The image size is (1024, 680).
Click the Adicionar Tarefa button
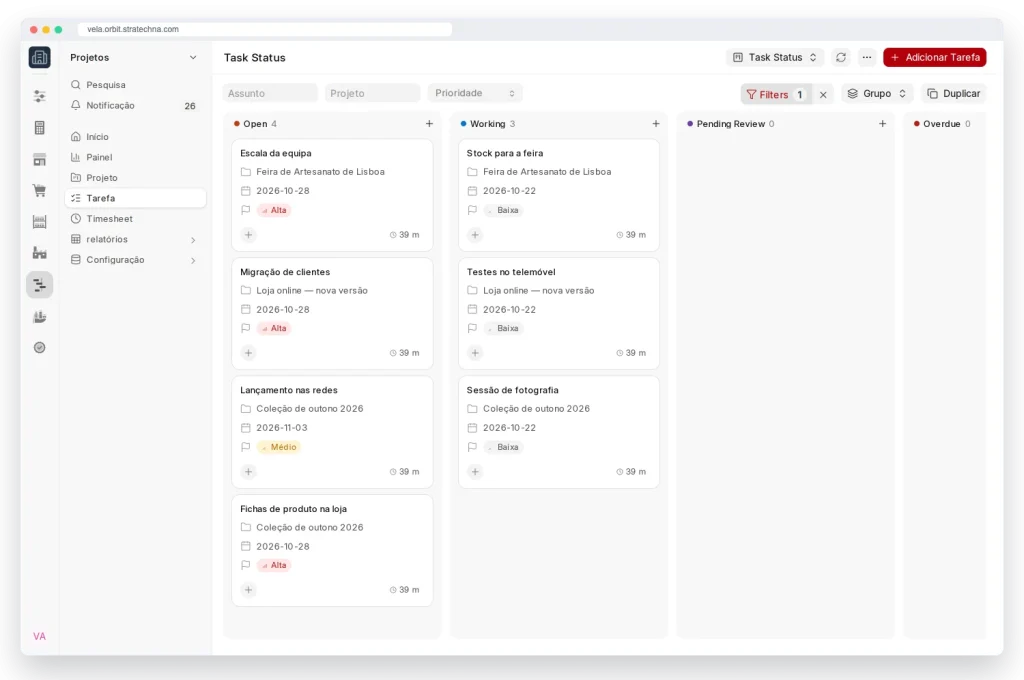[935, 57]
